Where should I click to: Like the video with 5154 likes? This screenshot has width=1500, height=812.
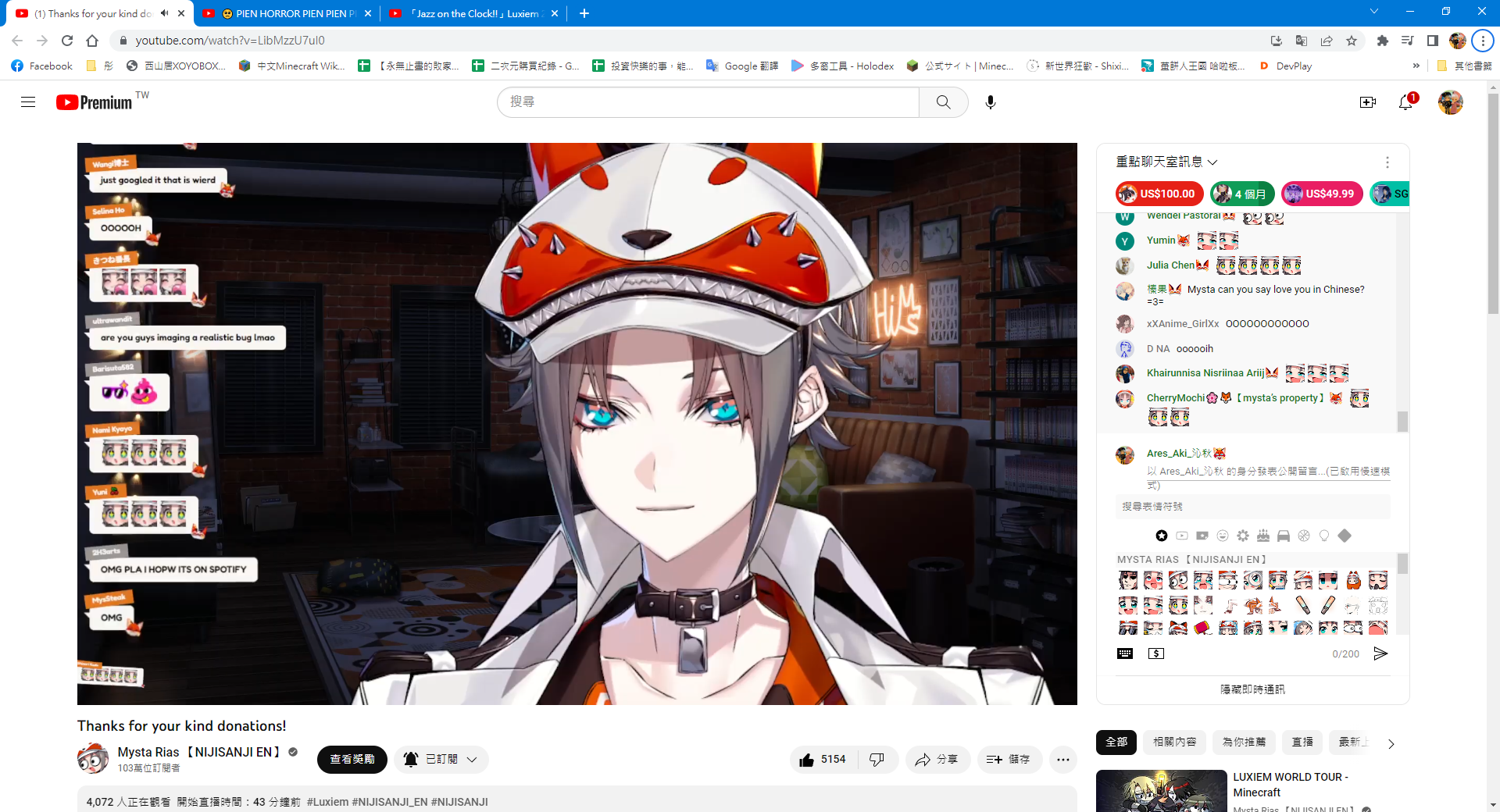point(823,760)
